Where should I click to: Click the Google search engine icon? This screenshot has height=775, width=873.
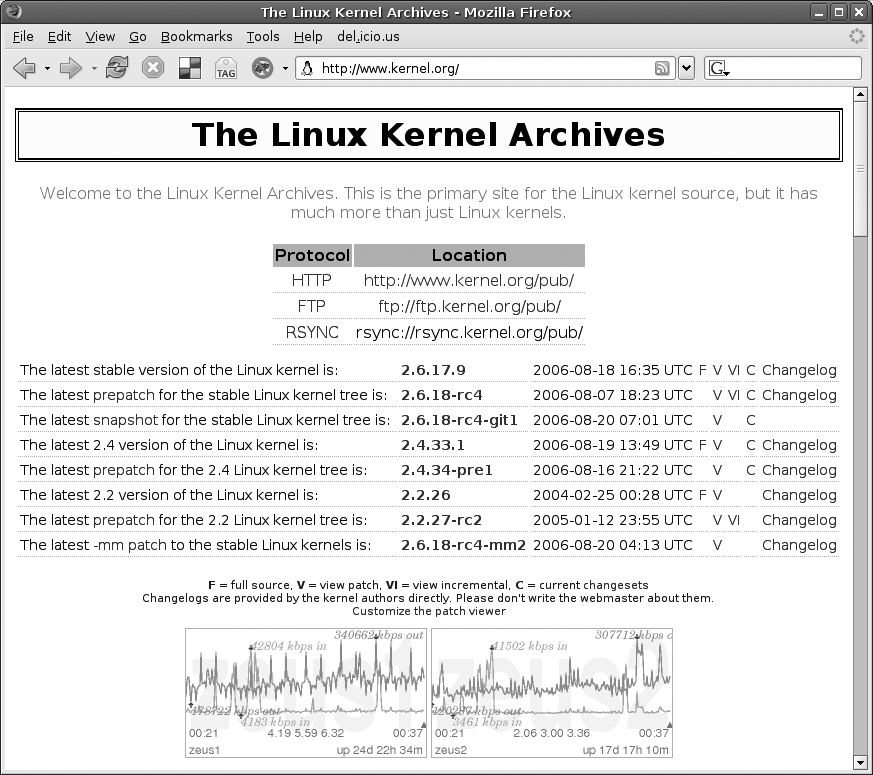[x=718, y=68]
